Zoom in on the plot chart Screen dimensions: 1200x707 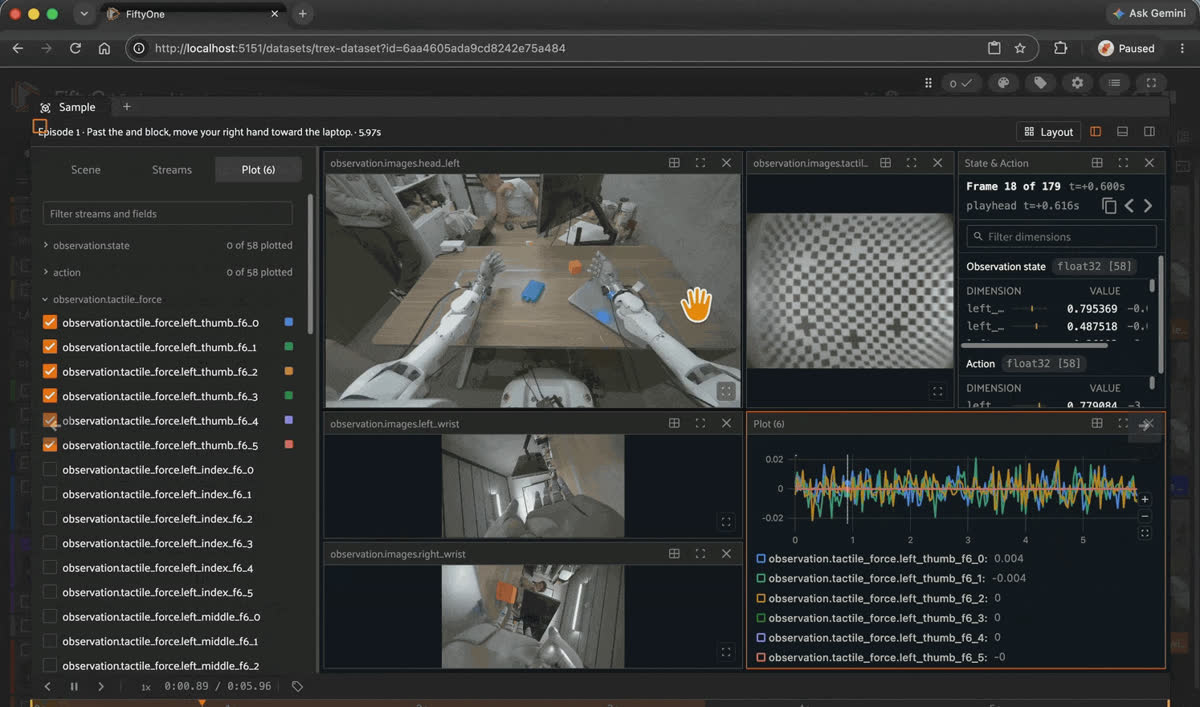1145,499
